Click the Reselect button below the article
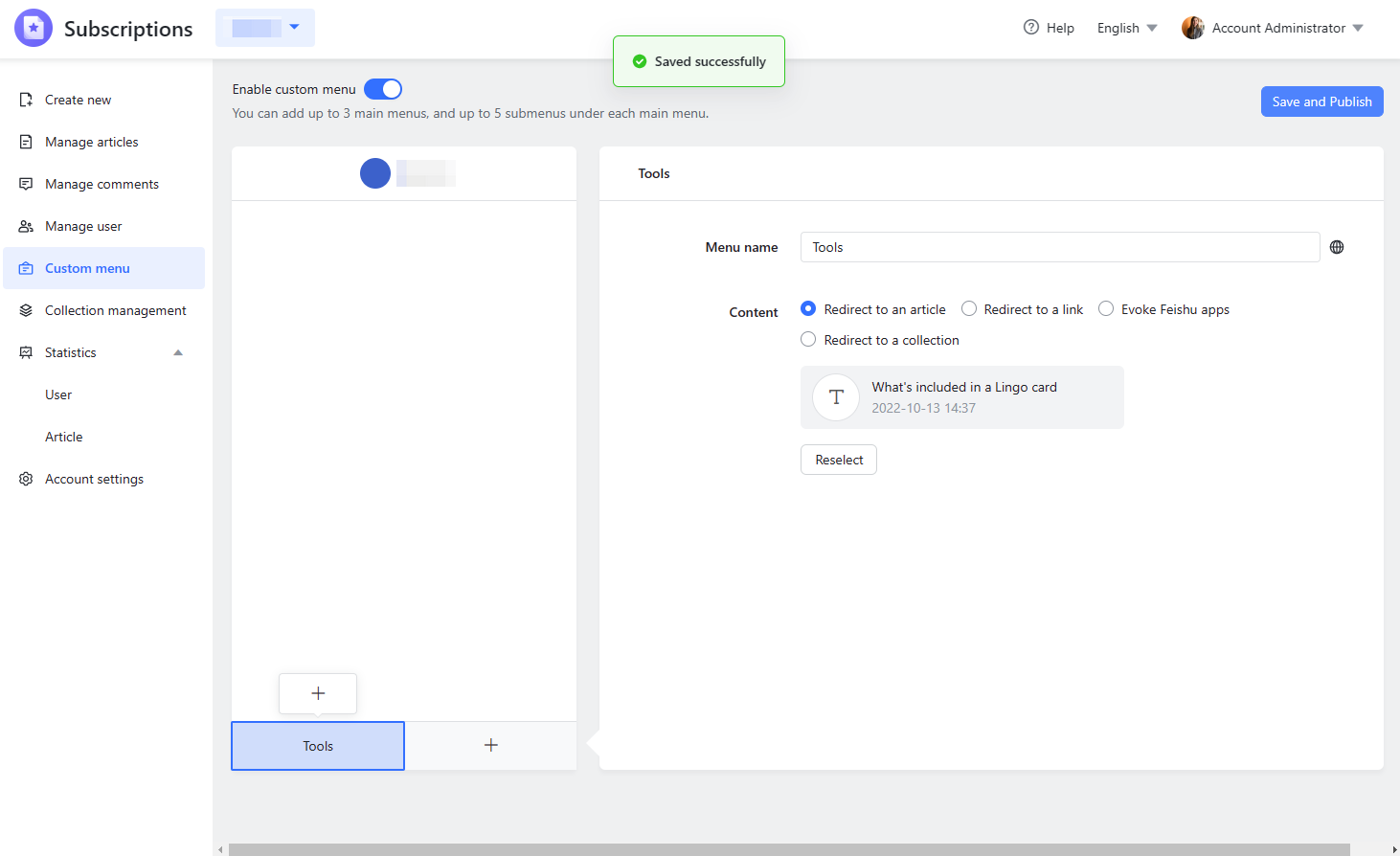Viewport: 1400px width, 856px height. click(x=838, y=460)
